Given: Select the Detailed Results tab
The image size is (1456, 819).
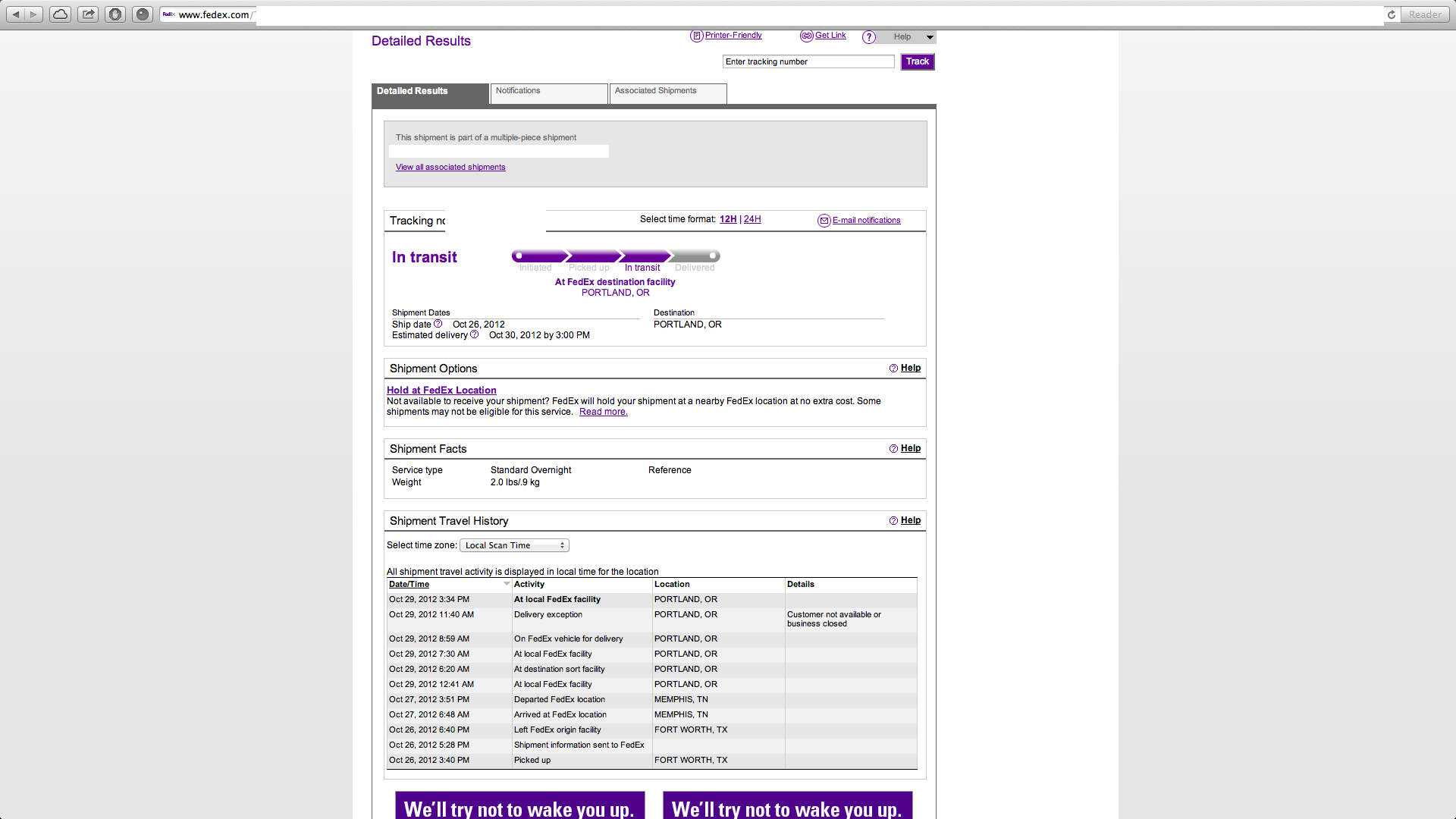Looking at the screenshot, I should pos(430,93).
